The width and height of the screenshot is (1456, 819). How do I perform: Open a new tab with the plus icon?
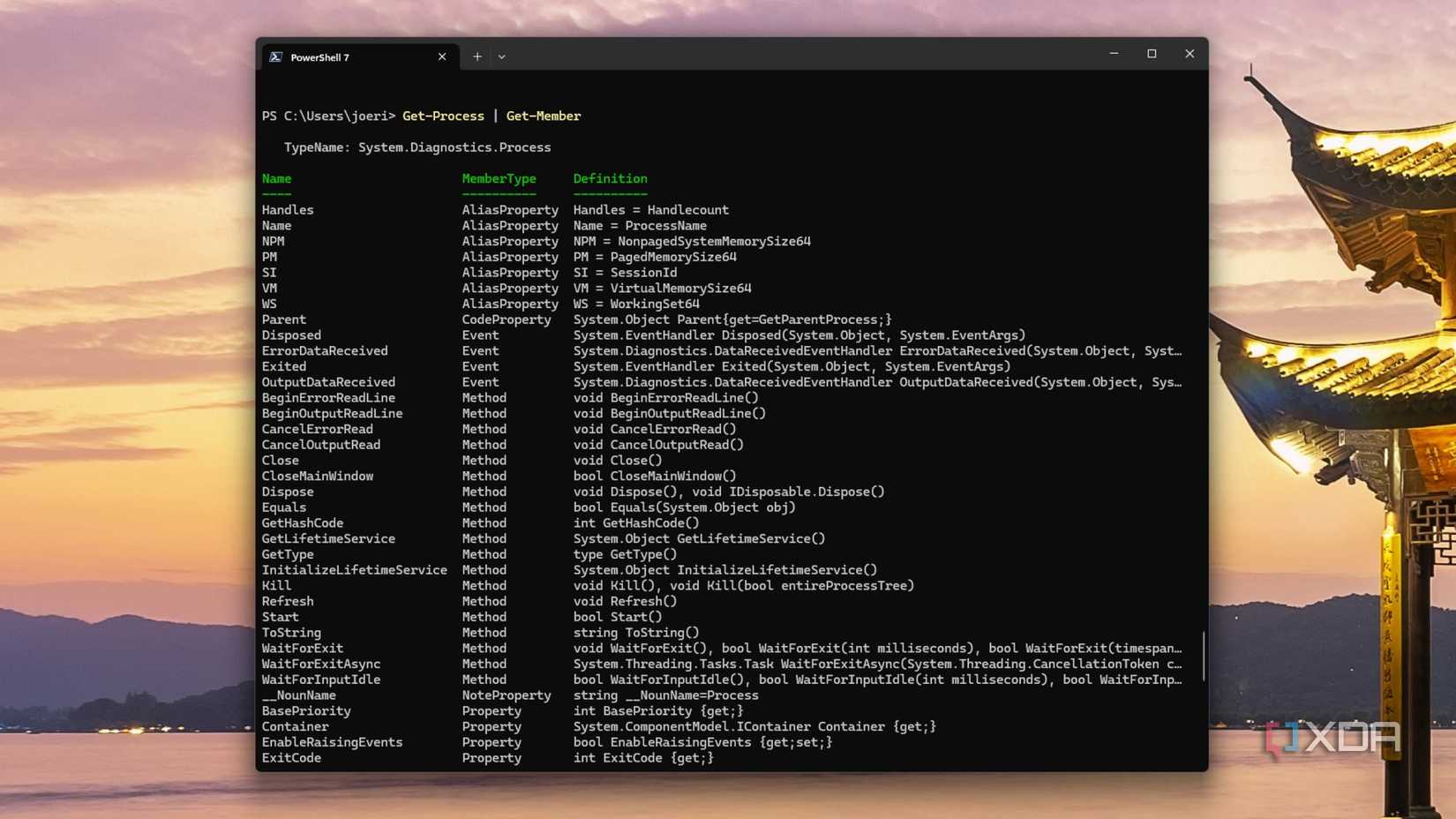[x=477, y=56]
